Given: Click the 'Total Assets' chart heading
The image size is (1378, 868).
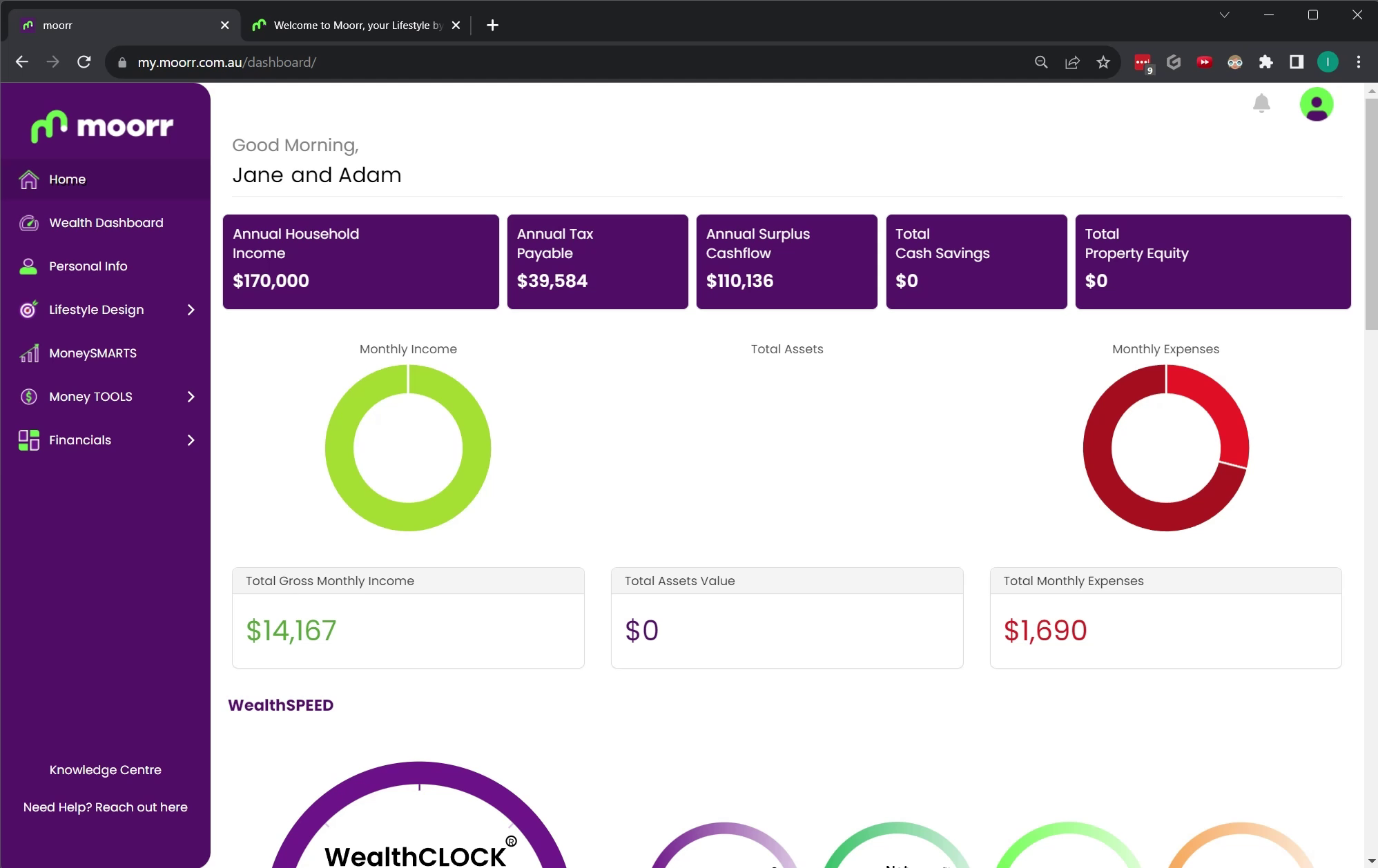Looking at the screenshot, I should (787, 349).
